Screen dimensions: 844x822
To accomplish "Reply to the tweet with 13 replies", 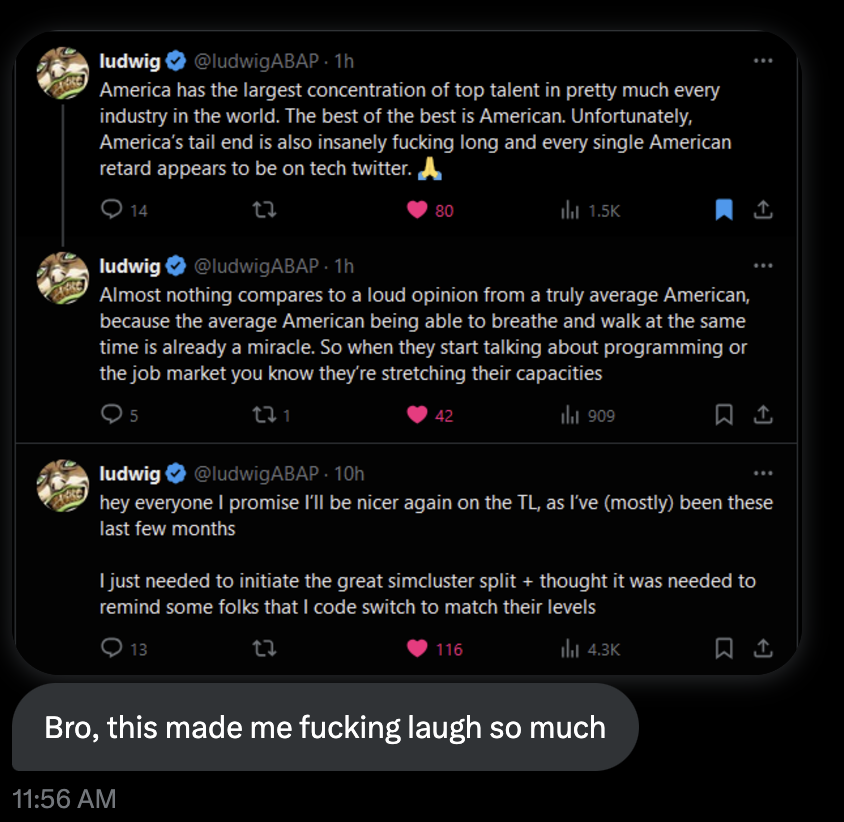I will point(112,648).
